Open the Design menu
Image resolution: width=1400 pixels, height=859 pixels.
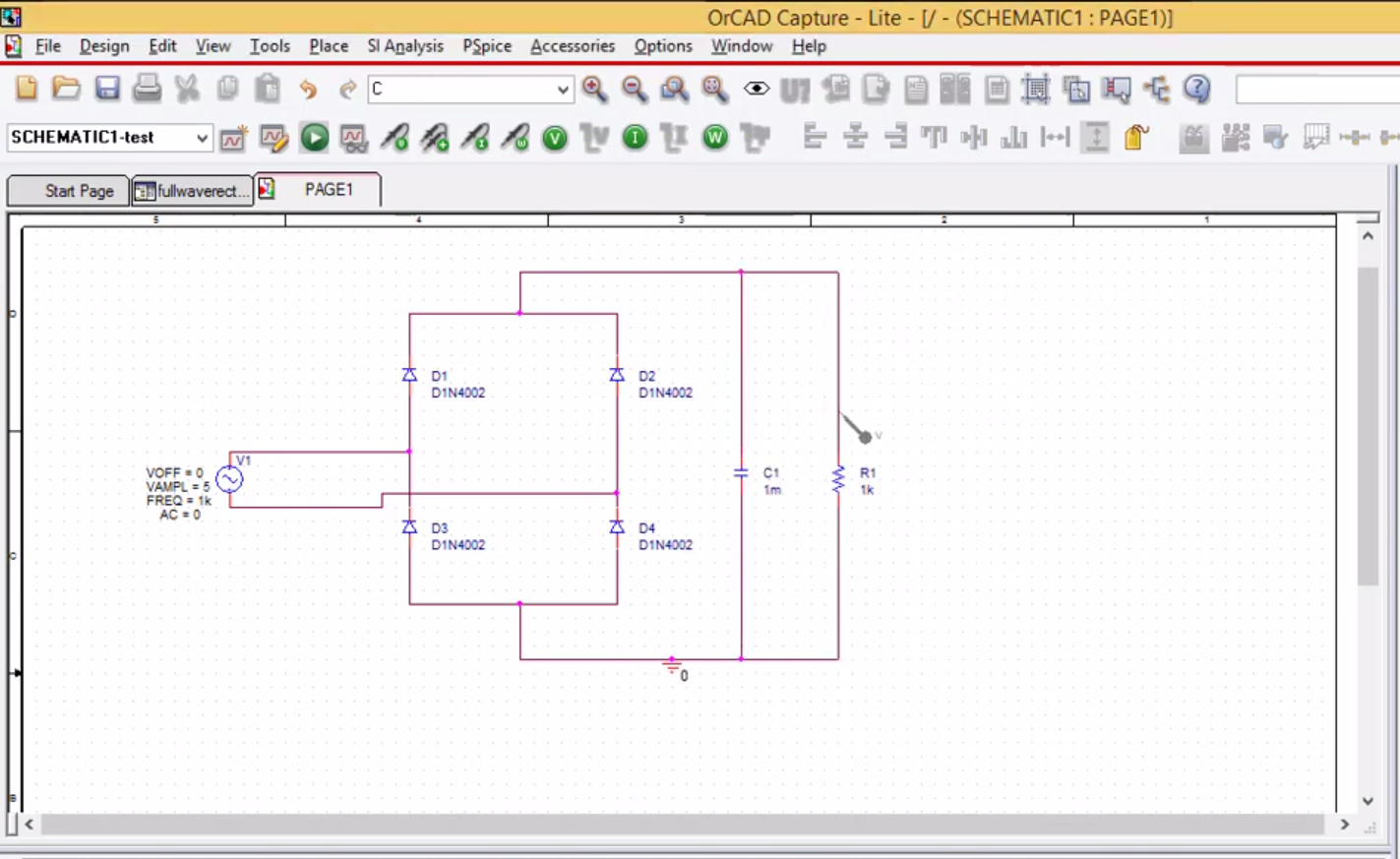(104, 46)
